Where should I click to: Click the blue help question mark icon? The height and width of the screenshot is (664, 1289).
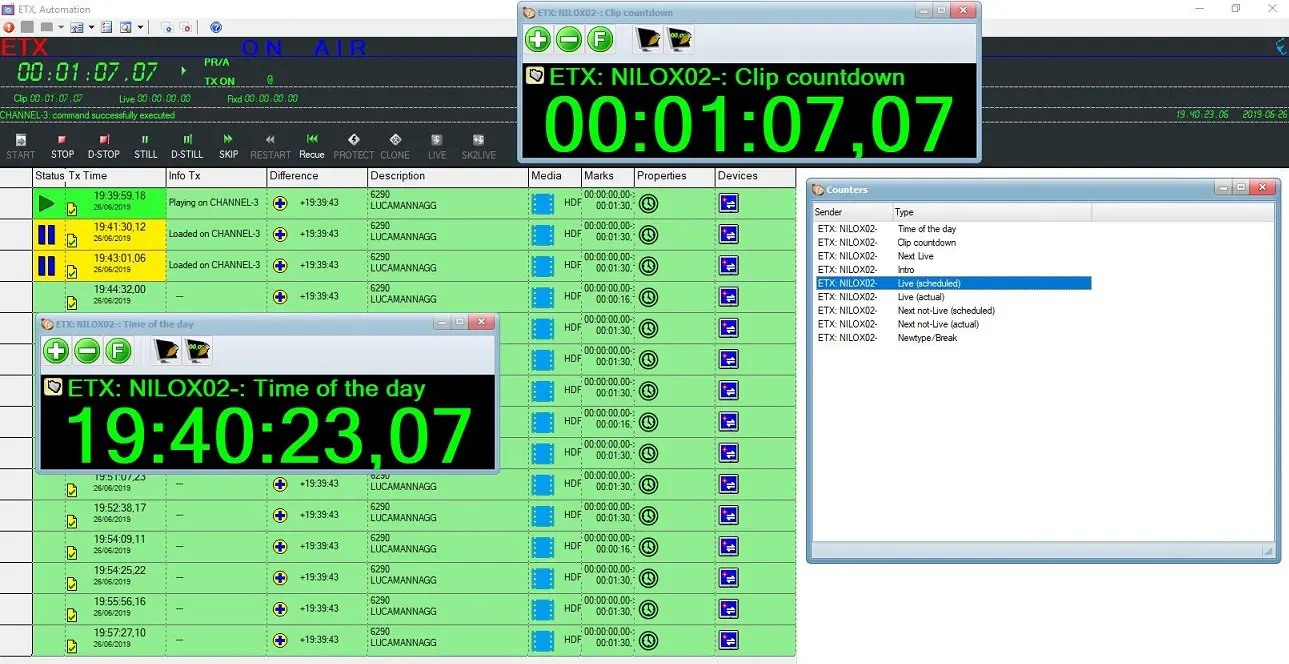(x=216, y=27)
